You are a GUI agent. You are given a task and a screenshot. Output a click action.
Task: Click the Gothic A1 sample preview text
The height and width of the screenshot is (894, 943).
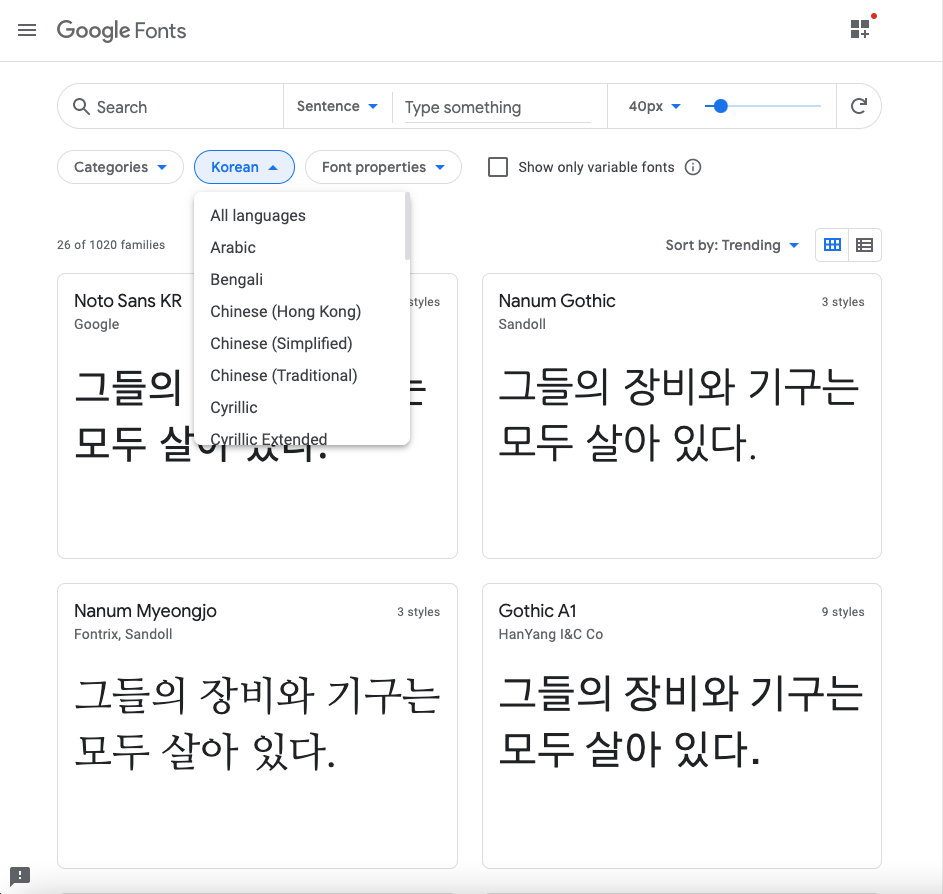pyautogui.click(x=681, y=720)
